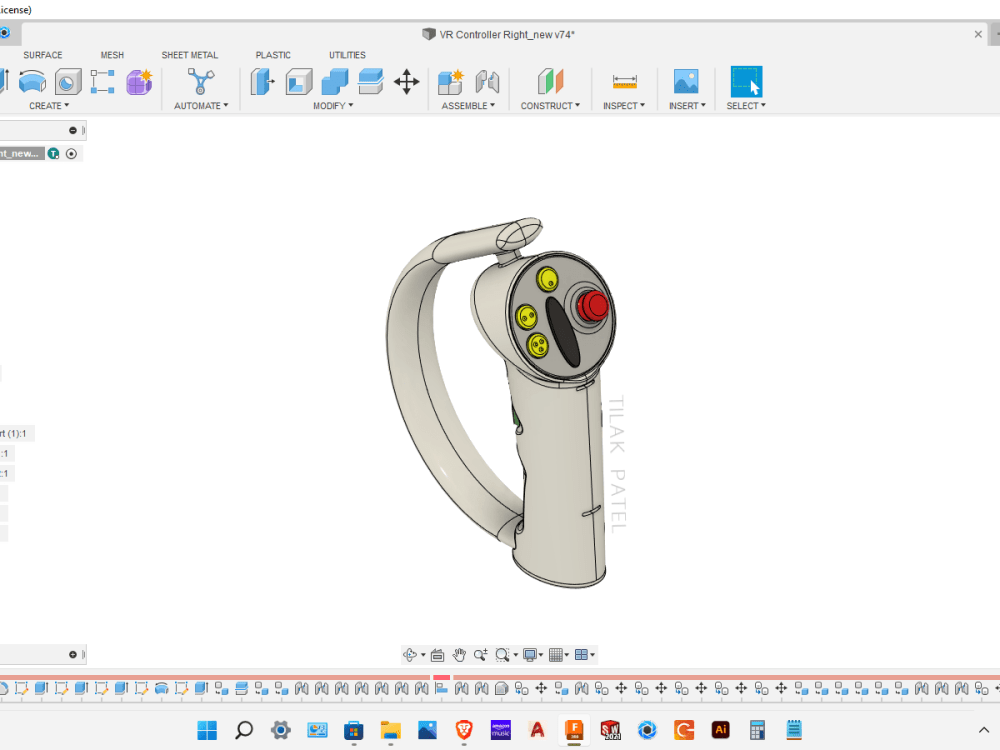Click the square-with-corner-handles Create icon

click(x=103, y=82)
